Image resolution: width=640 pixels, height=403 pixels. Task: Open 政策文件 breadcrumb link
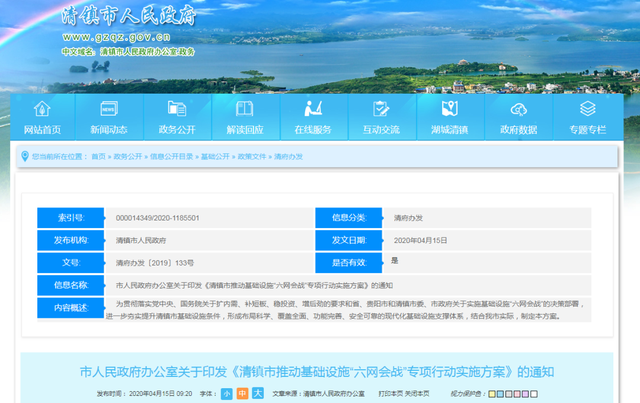[x=251, y=157]
